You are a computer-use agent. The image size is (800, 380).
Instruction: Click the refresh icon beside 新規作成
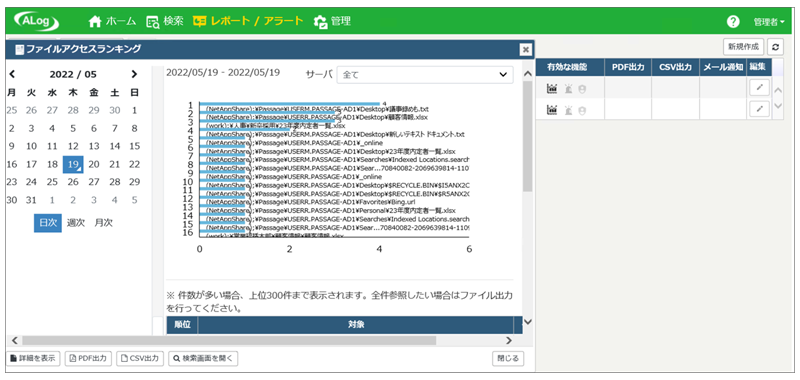[x=776, y=46]
